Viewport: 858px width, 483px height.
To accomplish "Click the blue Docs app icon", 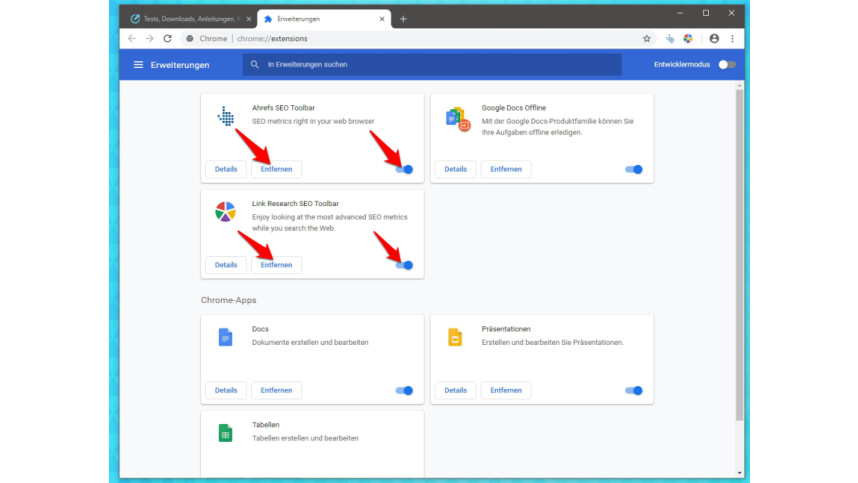I will click(x=225, y=337).
